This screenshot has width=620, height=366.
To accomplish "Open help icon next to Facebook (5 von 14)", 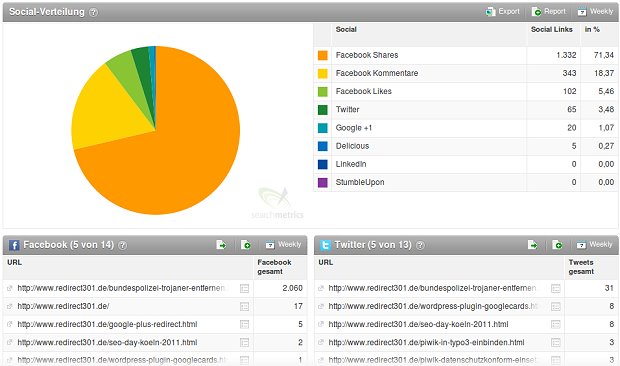I will 123,245.
